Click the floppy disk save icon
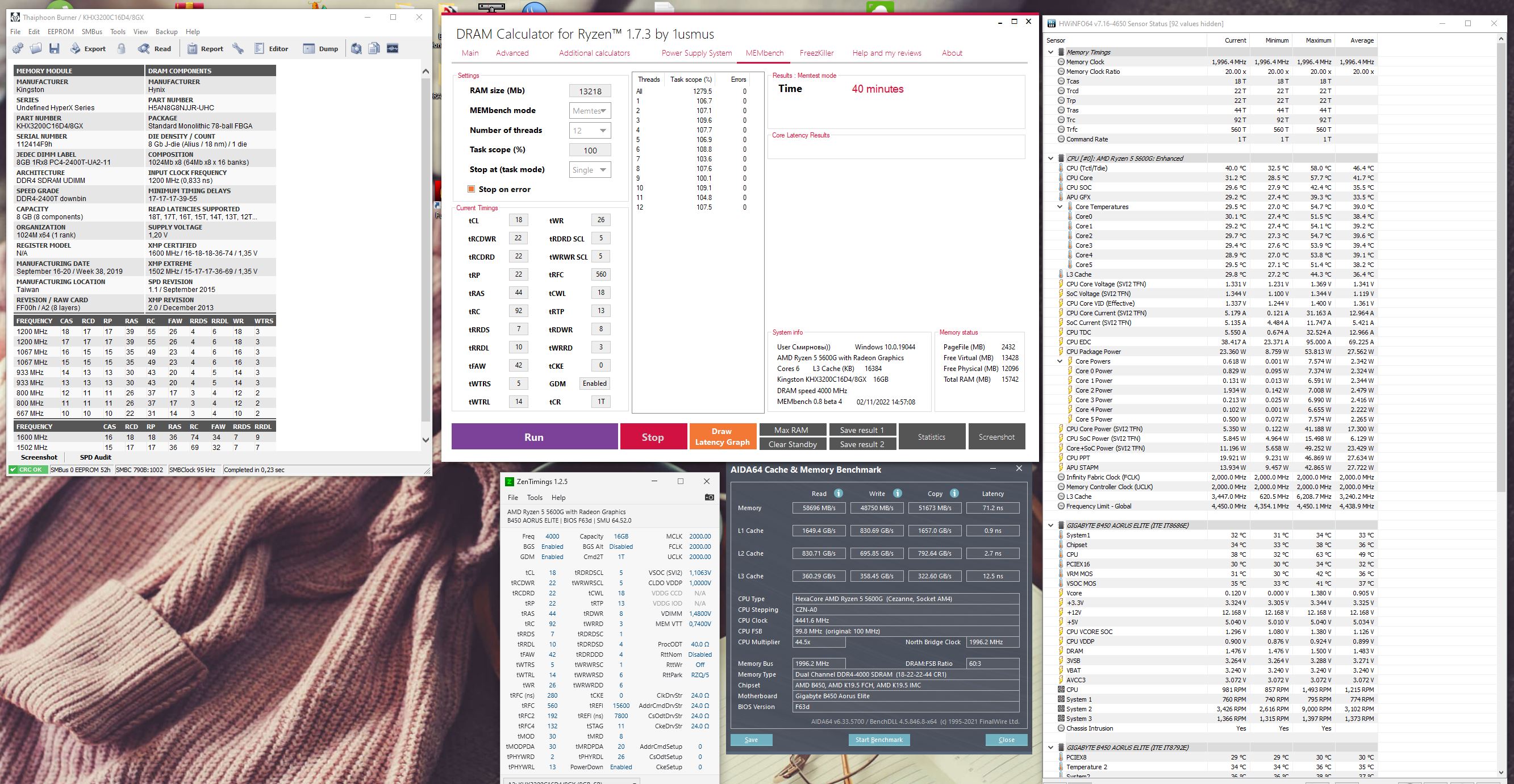The height and width of the screenshot is (784, 1514). [54, 49]
